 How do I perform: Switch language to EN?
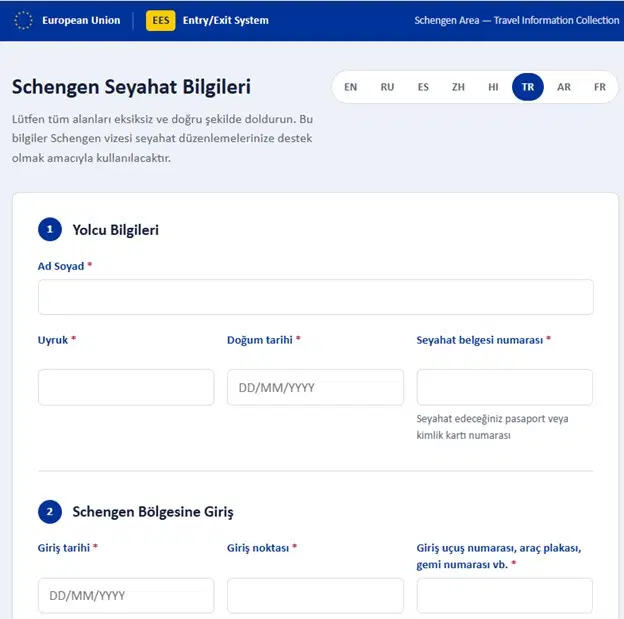pyautogui.click(x=350, y=87)
